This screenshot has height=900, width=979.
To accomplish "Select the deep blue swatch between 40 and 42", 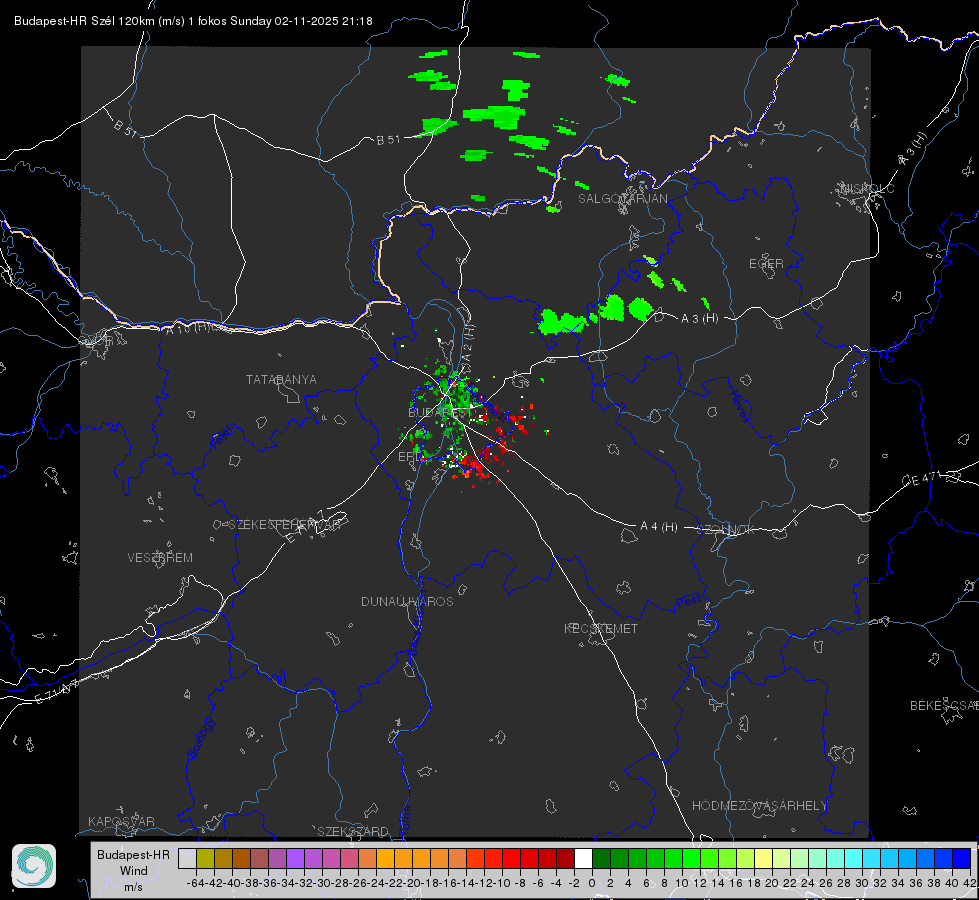I will (x=962, y=858).
